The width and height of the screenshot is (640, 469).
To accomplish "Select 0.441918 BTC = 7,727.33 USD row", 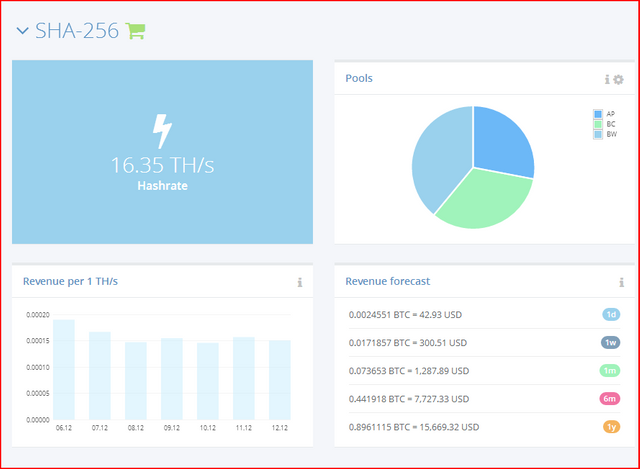I will coord(484,399).
